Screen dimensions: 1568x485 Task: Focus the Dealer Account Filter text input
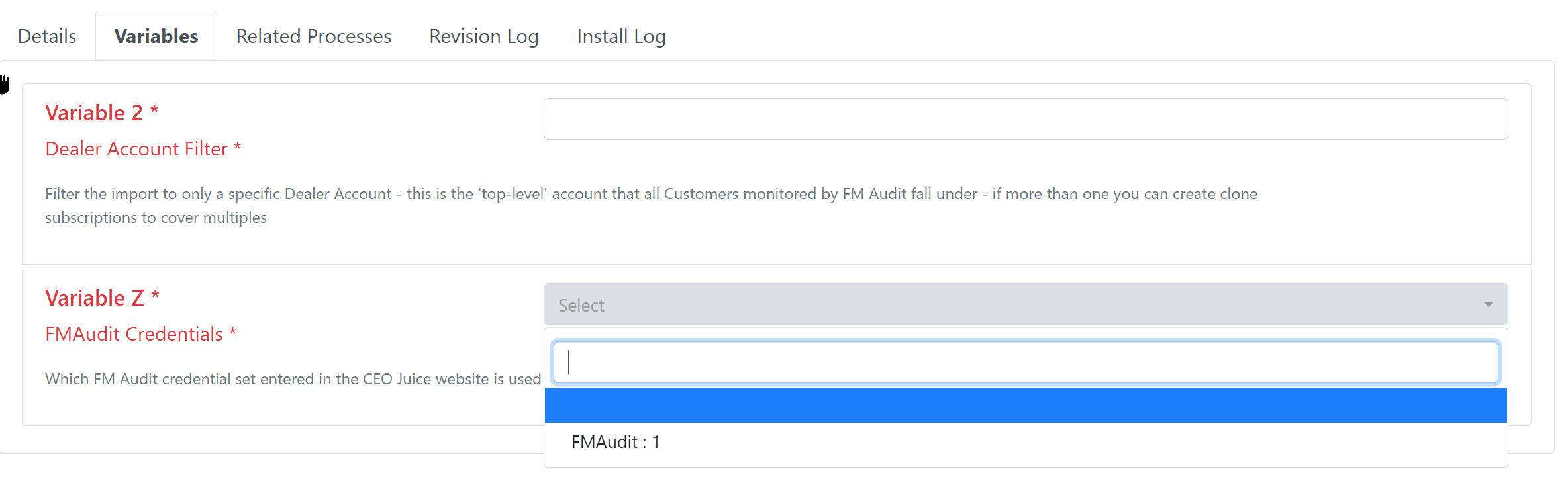point(1026,119)
